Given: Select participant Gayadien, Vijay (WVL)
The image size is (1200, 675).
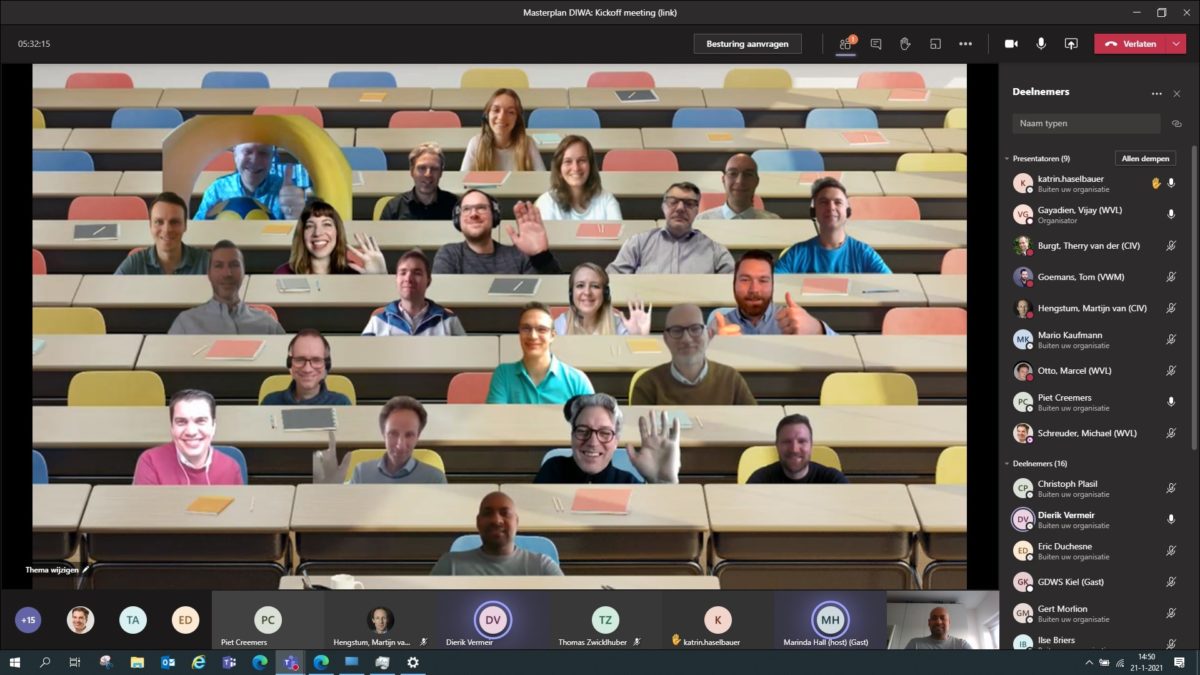Looking at the screenshot, I should coord(1095,214).
